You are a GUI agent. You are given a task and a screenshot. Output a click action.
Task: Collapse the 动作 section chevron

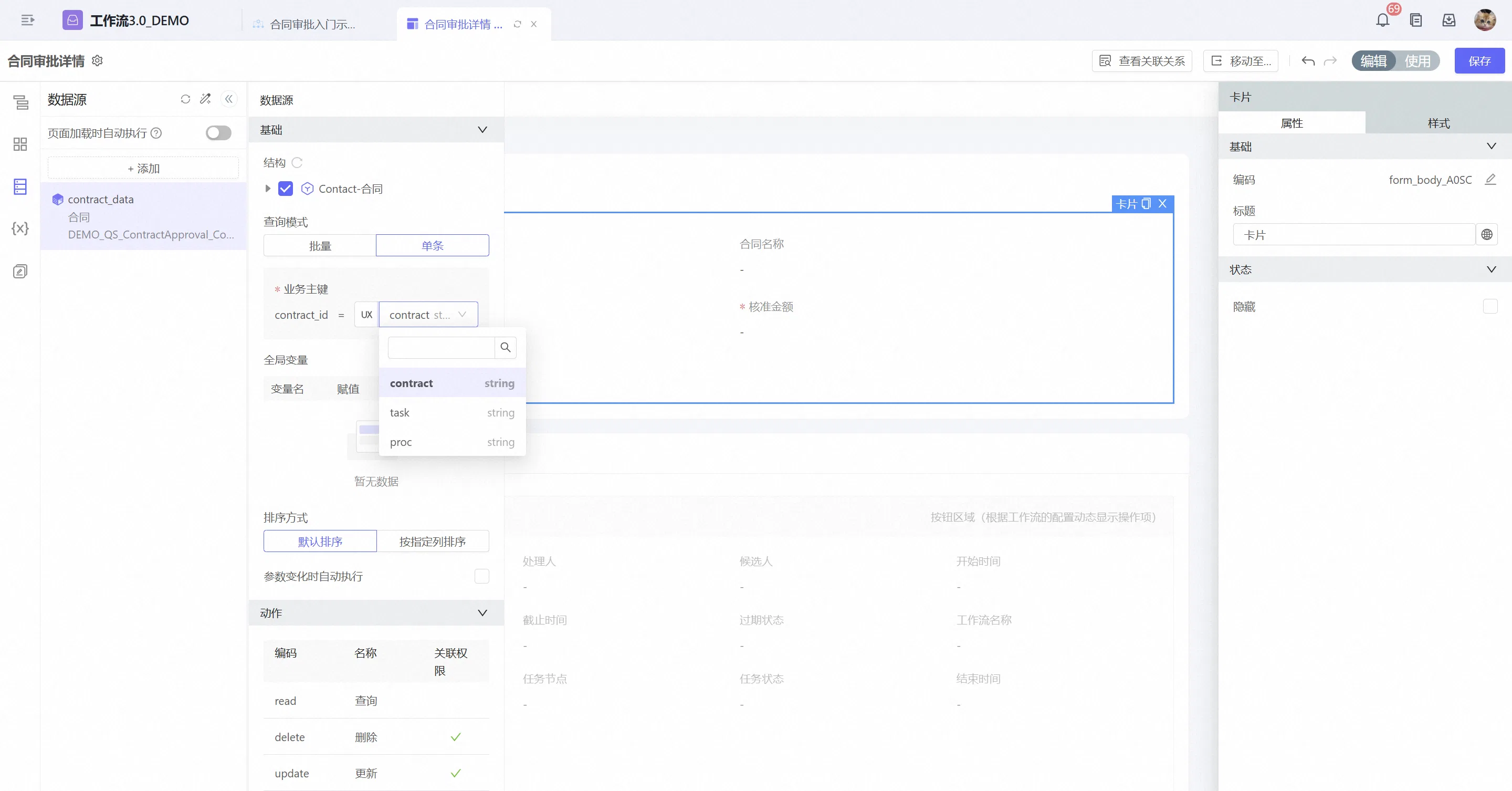click(482, 613)
